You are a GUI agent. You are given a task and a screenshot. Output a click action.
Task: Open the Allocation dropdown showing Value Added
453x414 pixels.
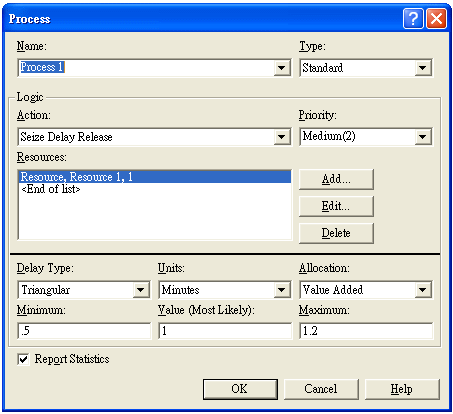pyautogui.click(x=423, y=290)
